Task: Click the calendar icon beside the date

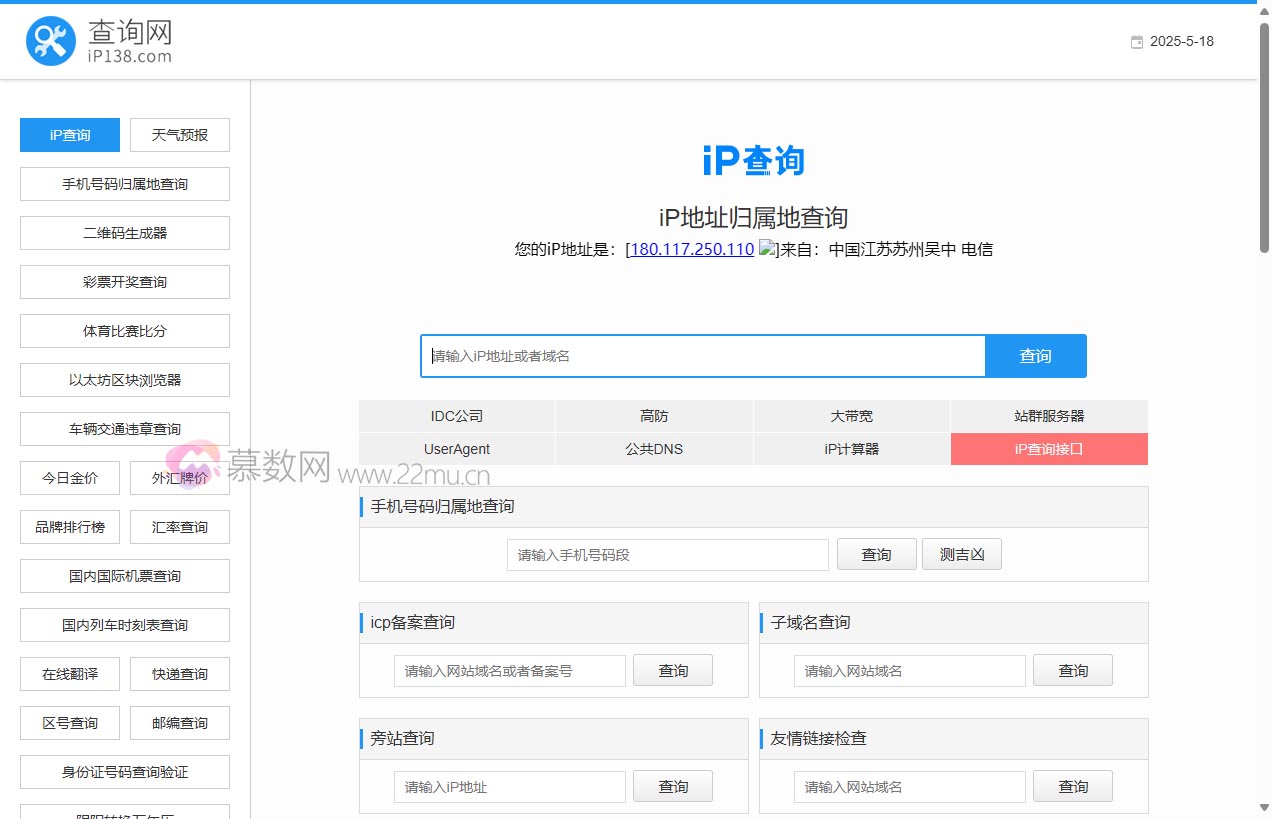Action: (x=1136, y=41)
